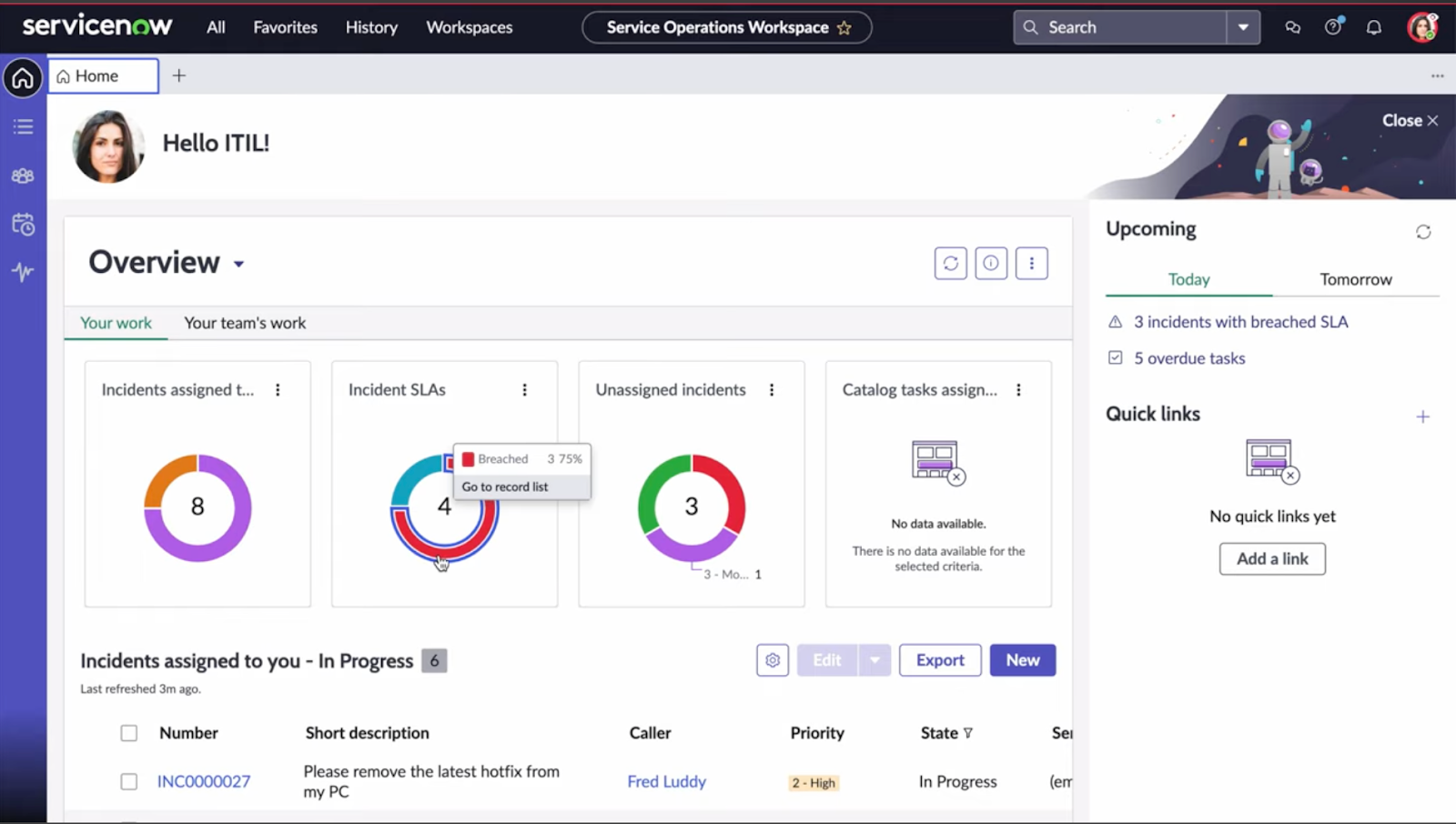The height and width of the screenshot is (824, 1456).
Task: Open the Home icon in left sidebar
Action: pyautogui.click(x=23, y=78)
